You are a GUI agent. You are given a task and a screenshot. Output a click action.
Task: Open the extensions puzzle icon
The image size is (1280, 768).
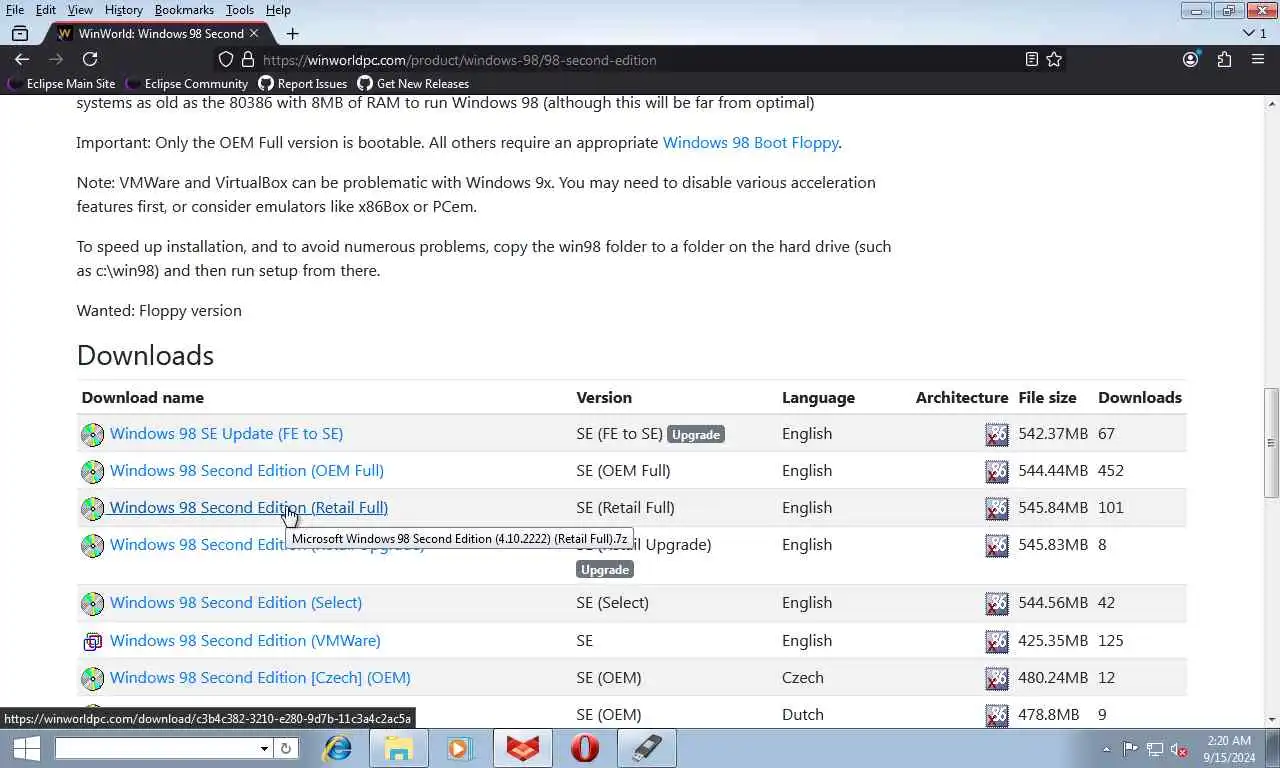coord(1224,60)
